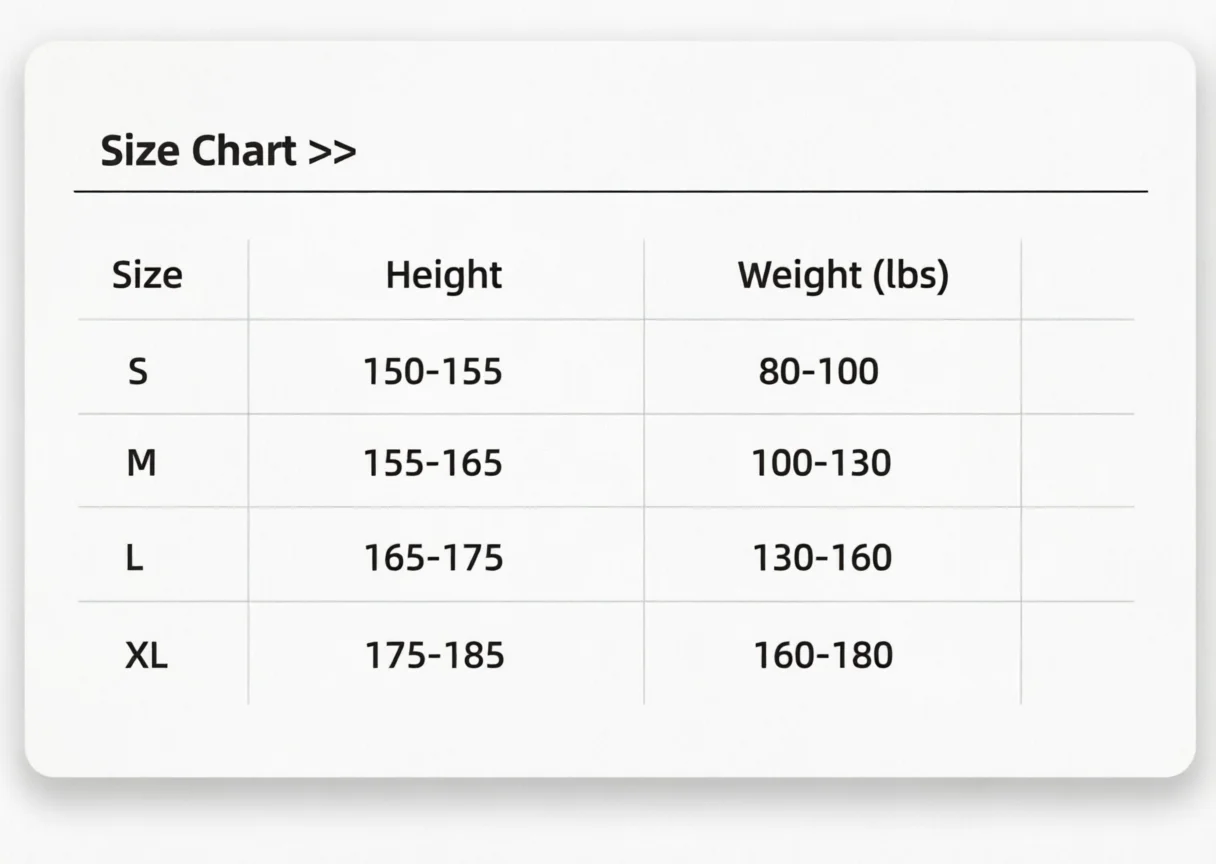Click the 130-160 weight value
Viewport: 1216px width, 864px height.
822,558
